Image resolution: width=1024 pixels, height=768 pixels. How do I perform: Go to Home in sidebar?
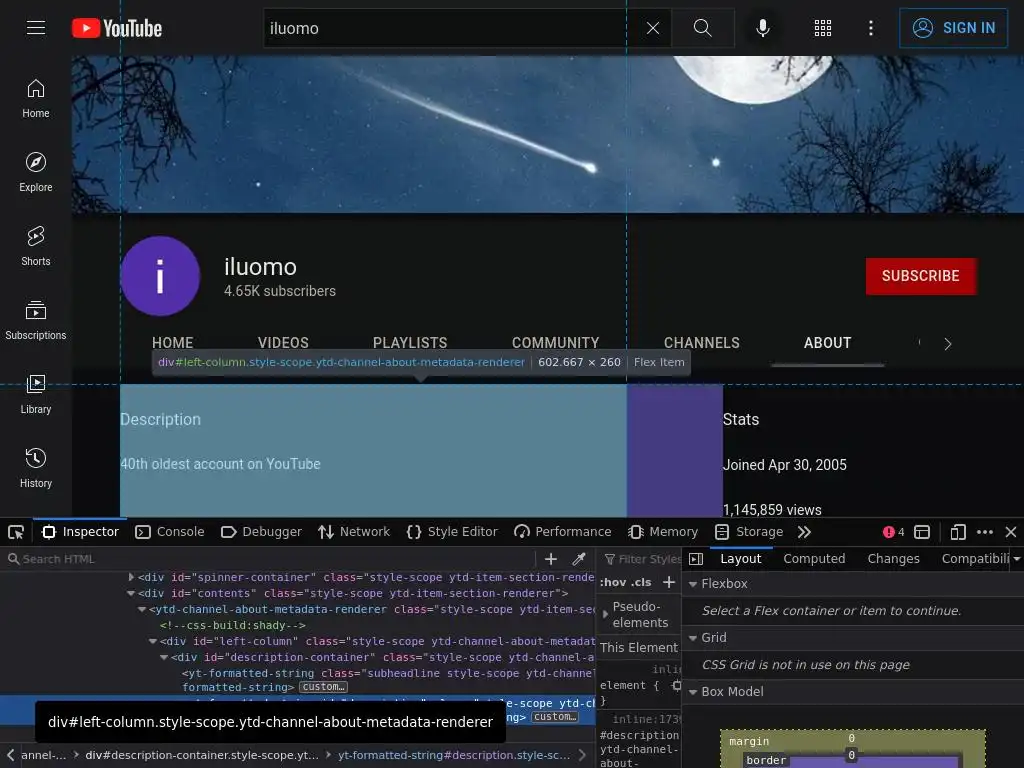36,99
